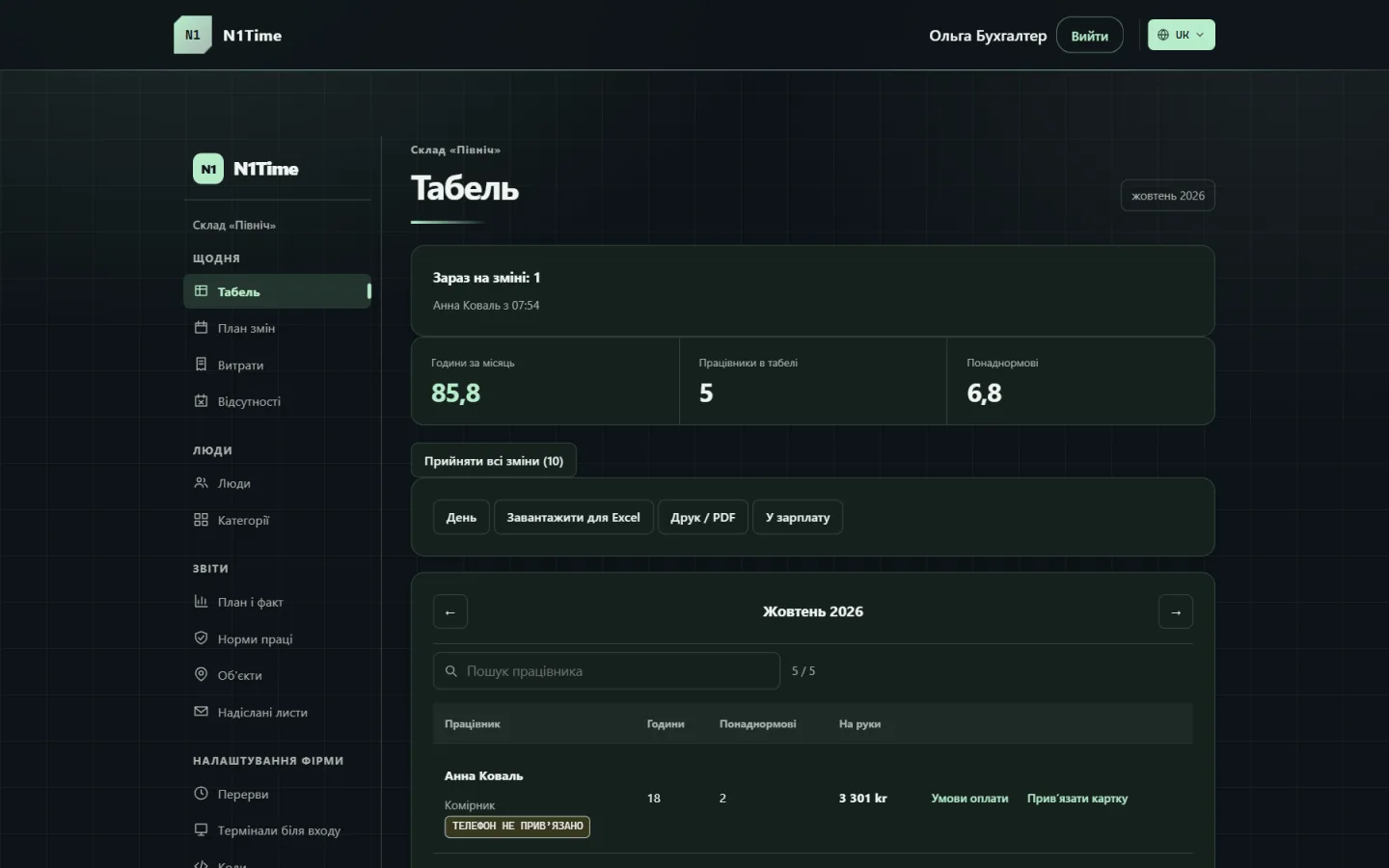Select Надіслані листи menu label
1389x868 pixels.
(x=263, y=712)
